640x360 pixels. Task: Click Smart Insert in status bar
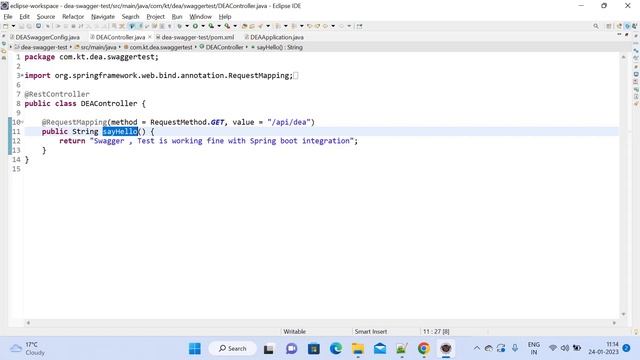tap(371, 331)
